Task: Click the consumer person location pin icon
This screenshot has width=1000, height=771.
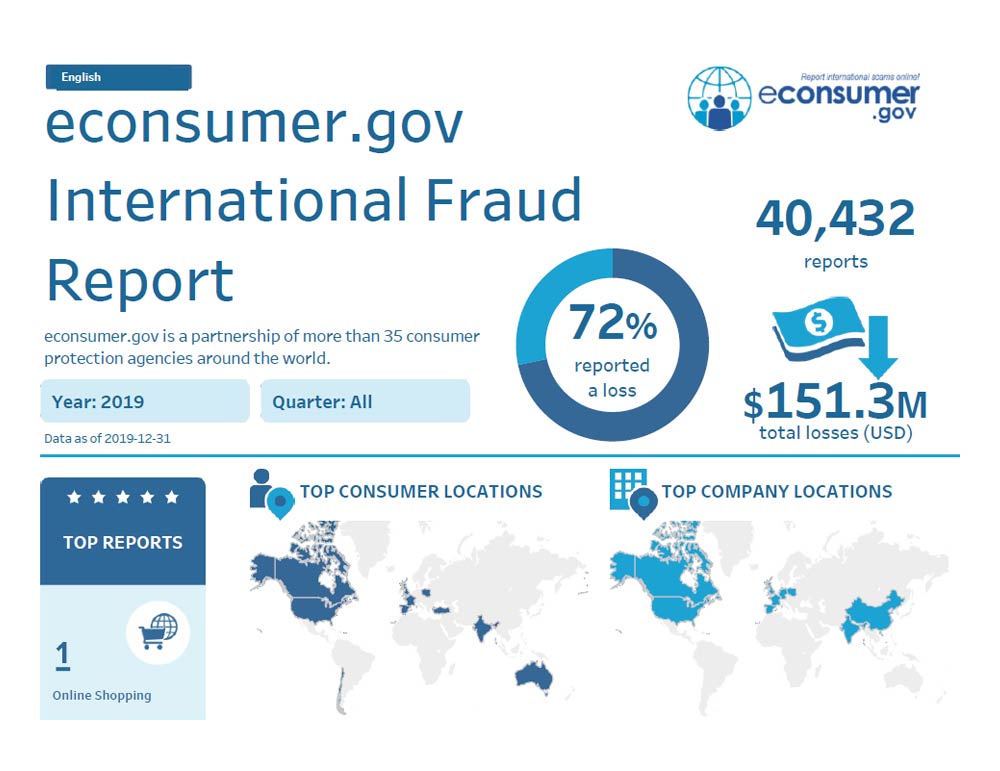Action: click(269, 492)
